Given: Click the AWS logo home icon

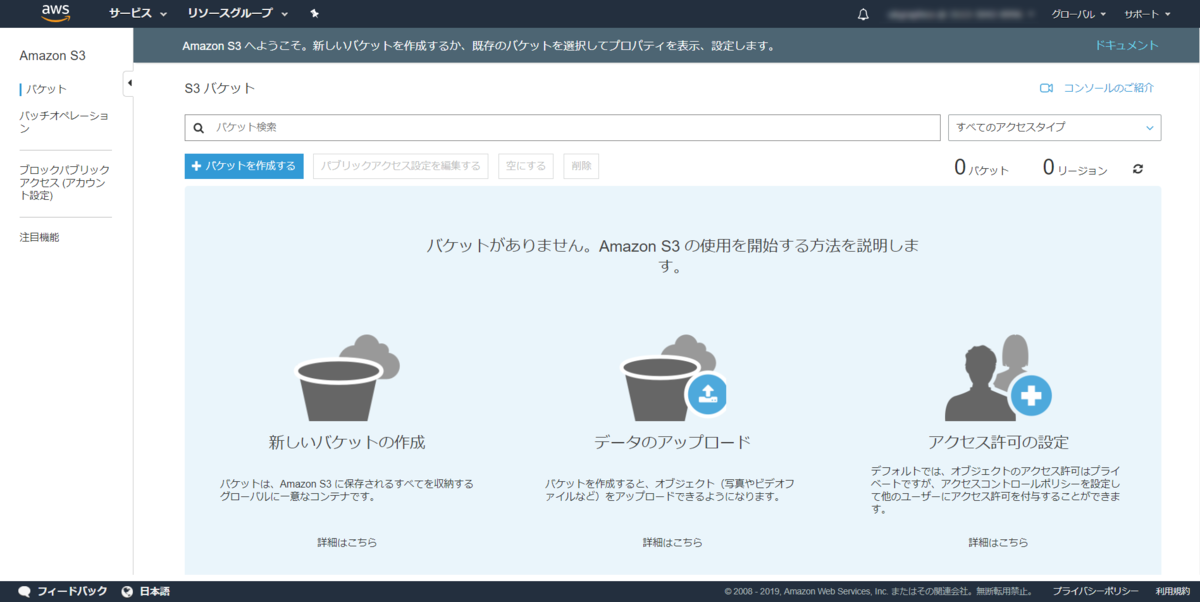Looking at the screenshot, I should [x=54, y=13].
